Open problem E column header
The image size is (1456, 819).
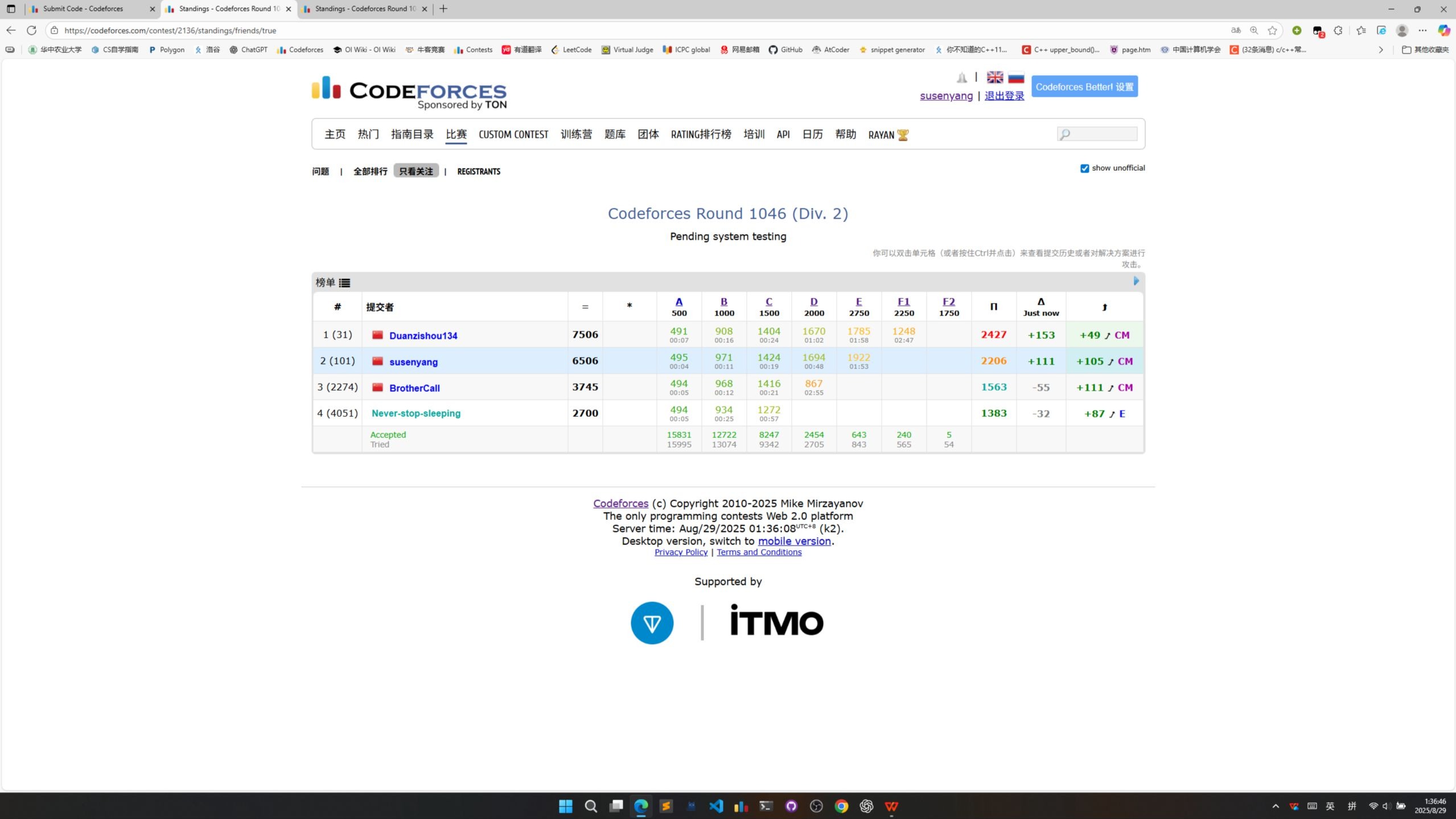pyautogui.click(x=858, y=302)
